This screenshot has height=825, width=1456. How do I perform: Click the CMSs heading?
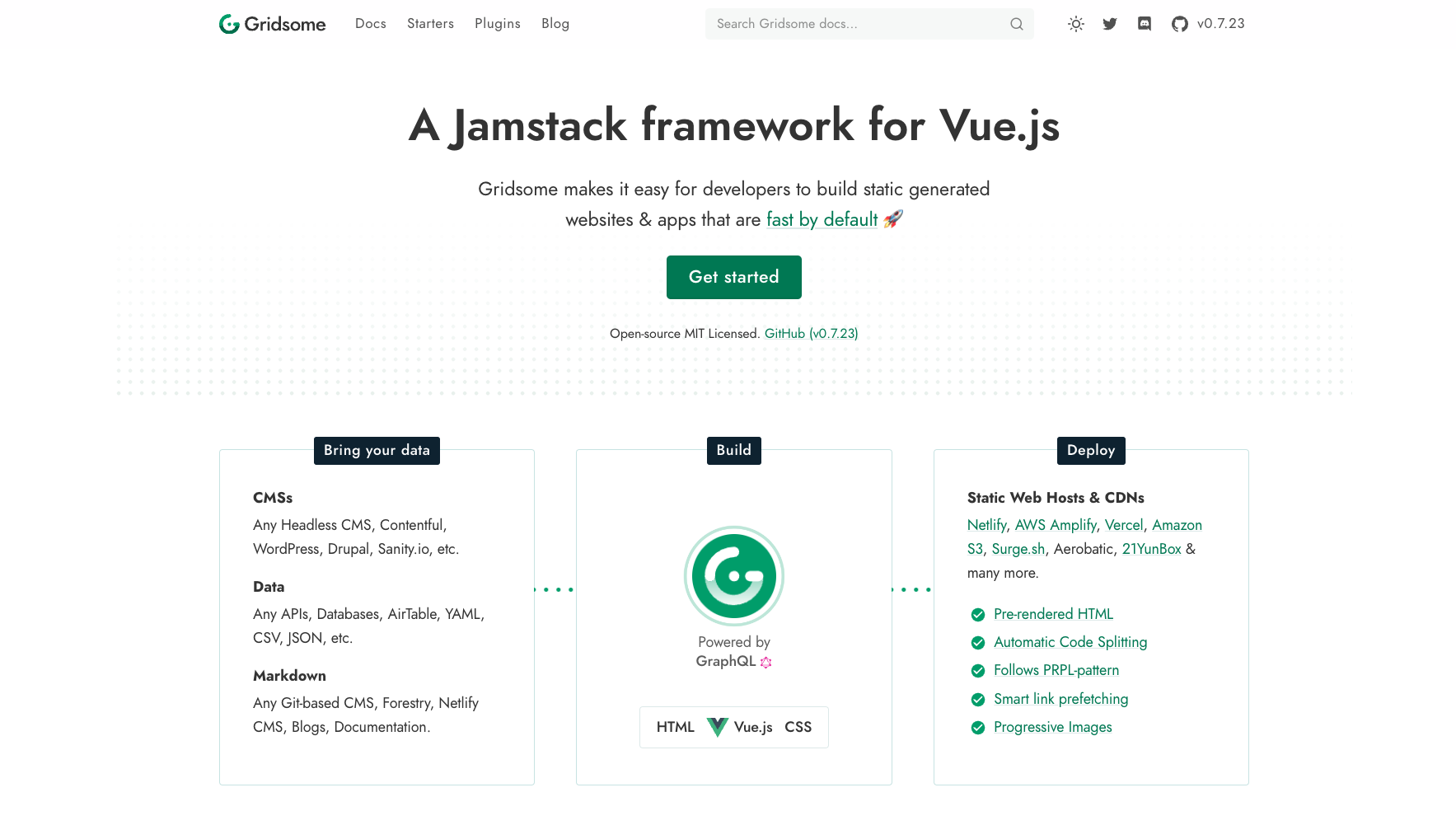click(x=273, y=498)
